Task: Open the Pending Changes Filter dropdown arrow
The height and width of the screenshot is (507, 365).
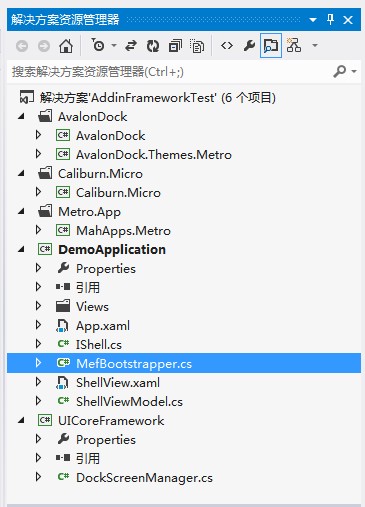Action: coord(114,45)
